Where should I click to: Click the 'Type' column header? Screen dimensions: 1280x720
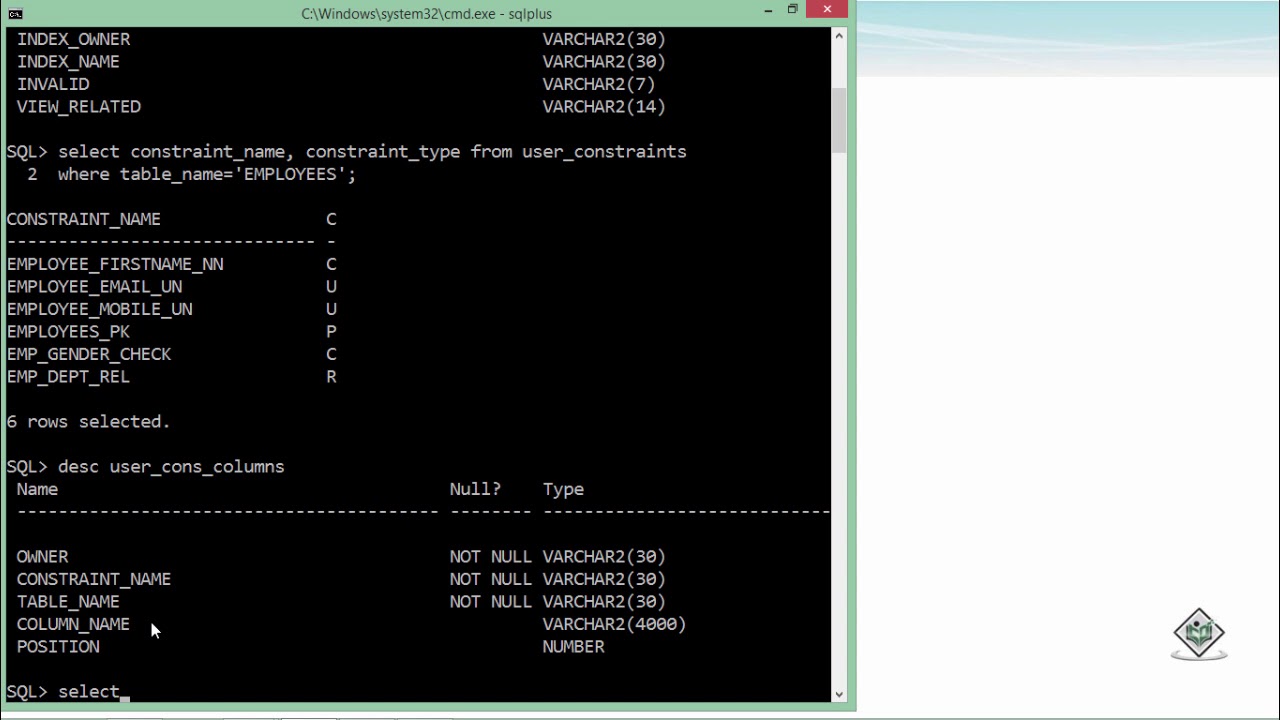(x=563, y=489)
